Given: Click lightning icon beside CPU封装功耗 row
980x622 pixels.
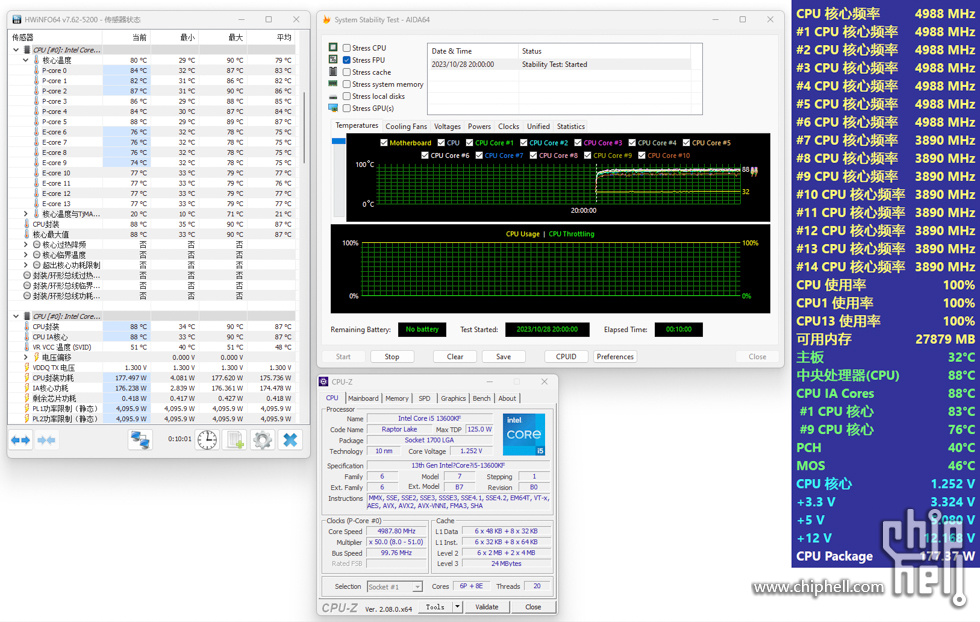Looking at the screenshot, I should pyautogui.click(x=27, y=378).
